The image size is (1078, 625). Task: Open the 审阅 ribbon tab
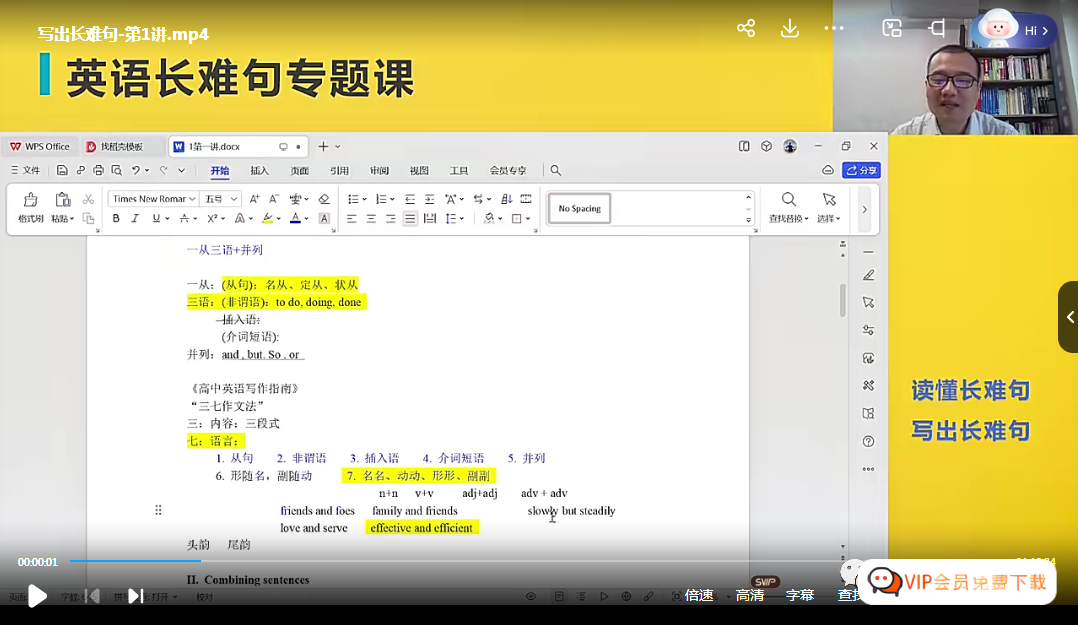coord(380,171)
